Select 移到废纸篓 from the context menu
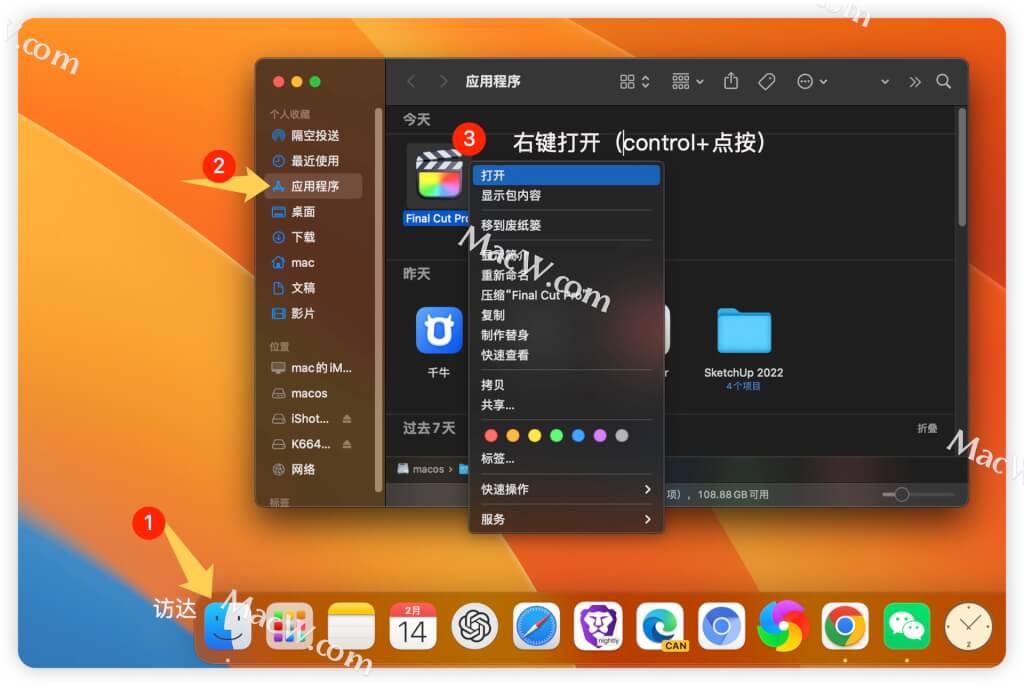Viewport: 1024px width, 686px height. pos(566,225)
